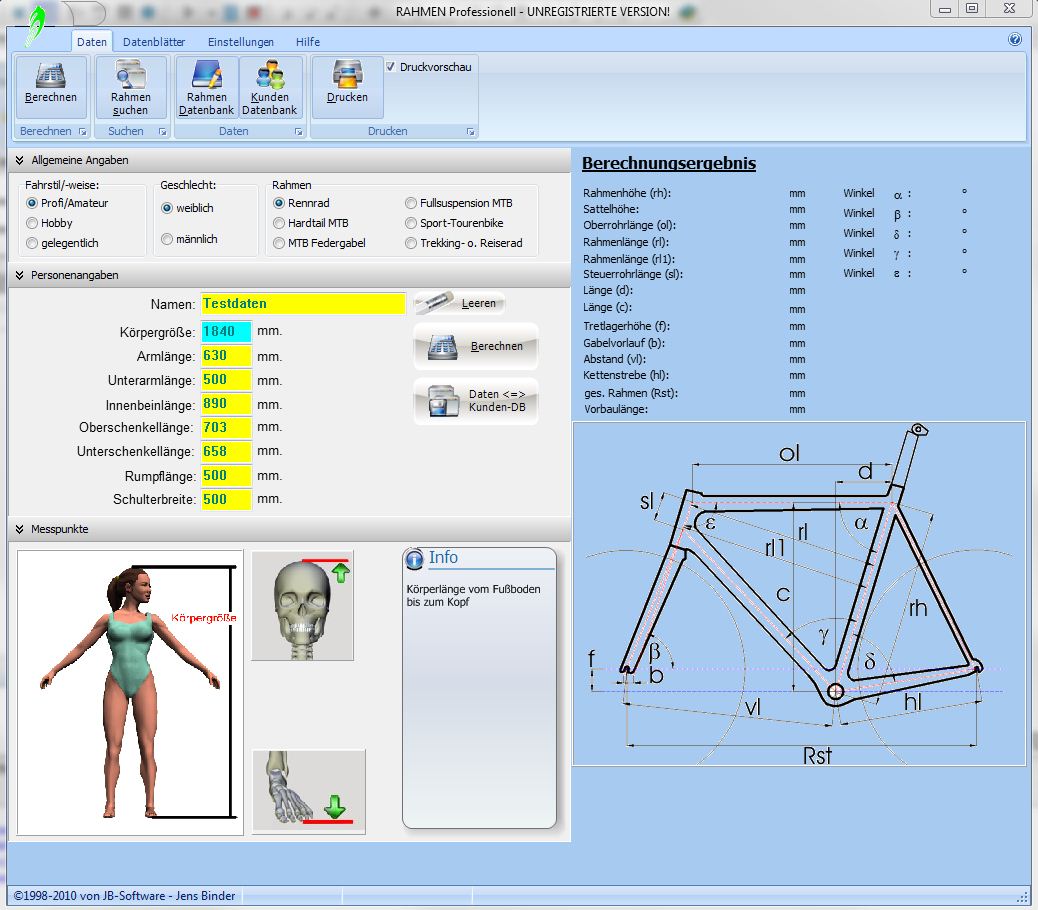
Task: Collapse the Messpunkte section
Action: pyautogui.click(x=19, y=529)
